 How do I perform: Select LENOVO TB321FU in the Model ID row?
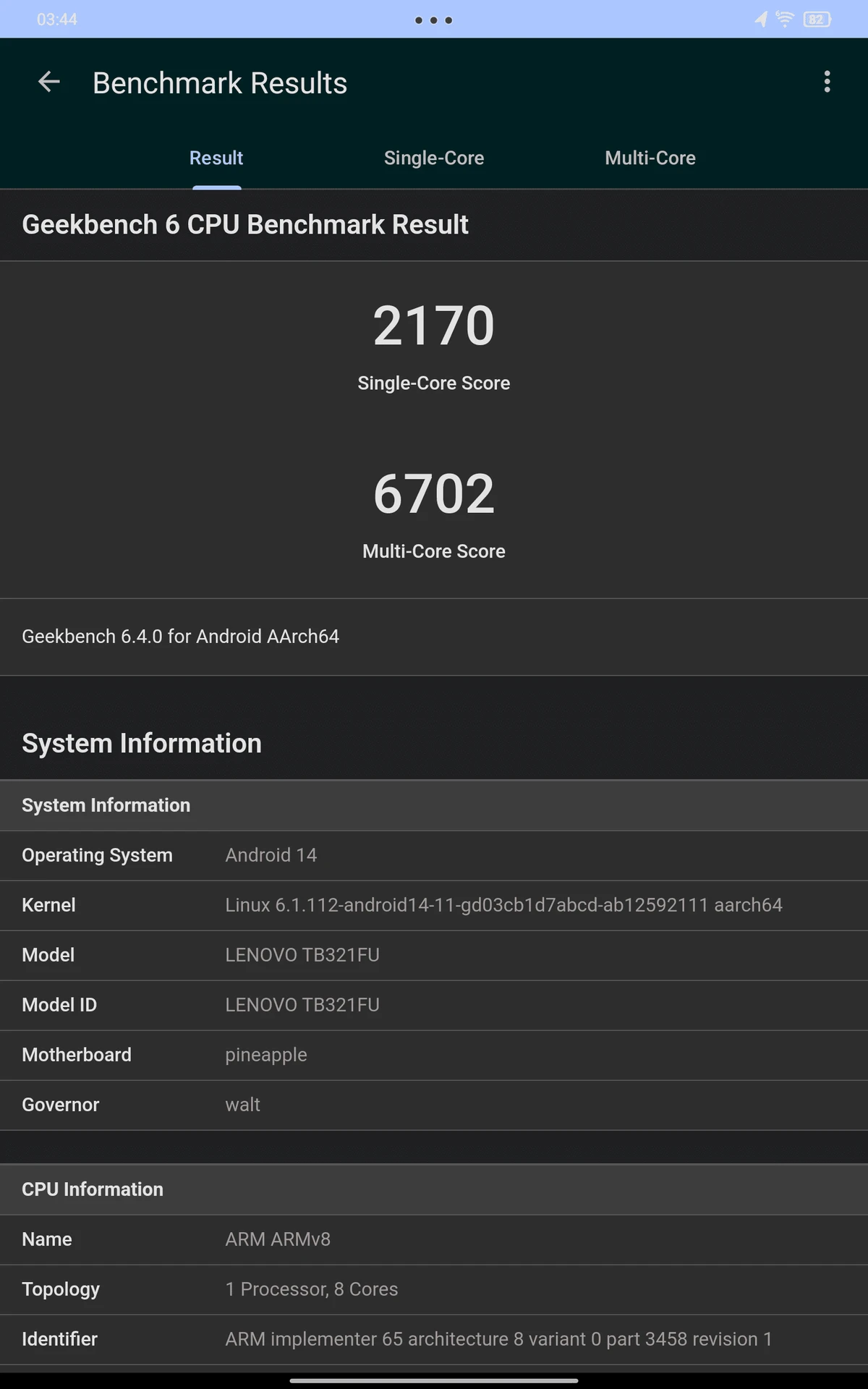click(x=302, y=1005)
